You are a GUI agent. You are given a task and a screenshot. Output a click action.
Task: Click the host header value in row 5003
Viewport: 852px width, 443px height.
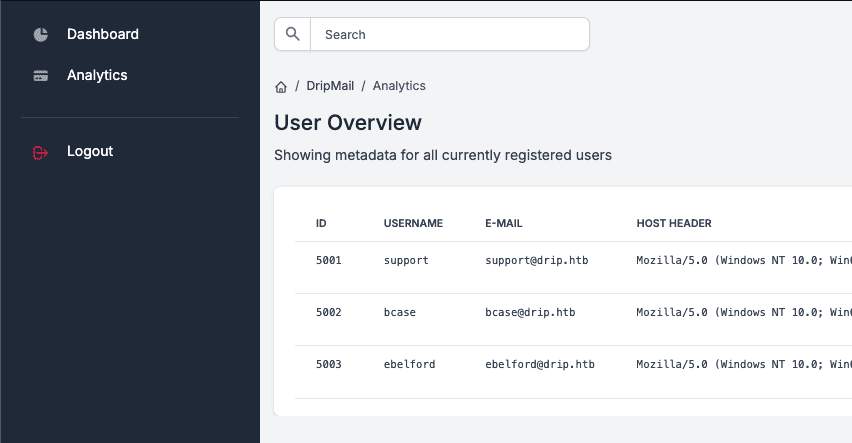pos(744,365)
